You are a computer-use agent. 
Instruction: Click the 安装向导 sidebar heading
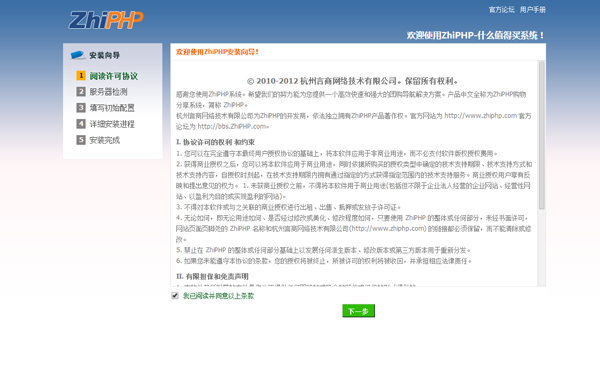[x=104, y=55]
